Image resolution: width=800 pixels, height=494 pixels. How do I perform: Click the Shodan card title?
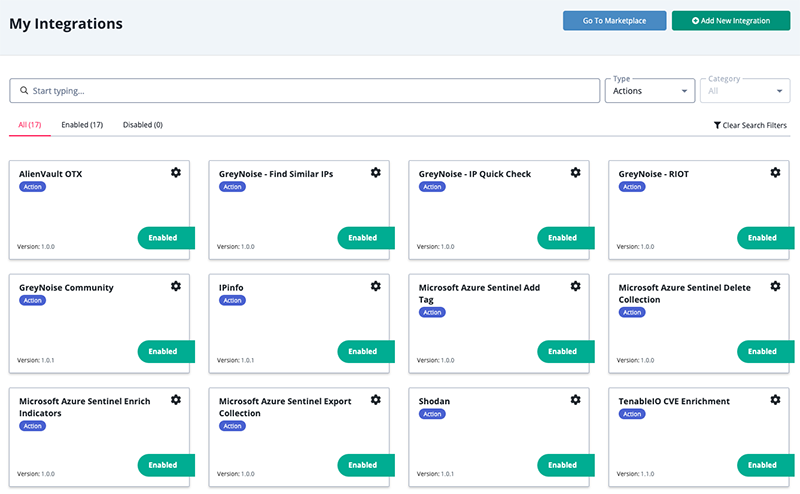pyautogui.click(x=434, y=401)
